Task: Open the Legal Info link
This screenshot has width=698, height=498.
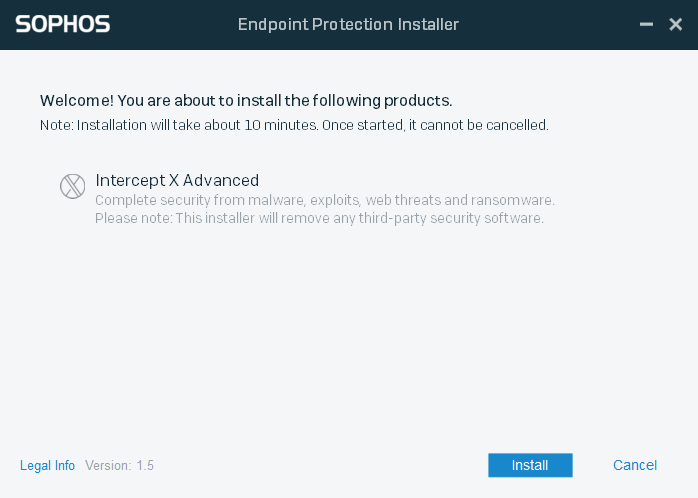Action: click(x=47, y=465)
